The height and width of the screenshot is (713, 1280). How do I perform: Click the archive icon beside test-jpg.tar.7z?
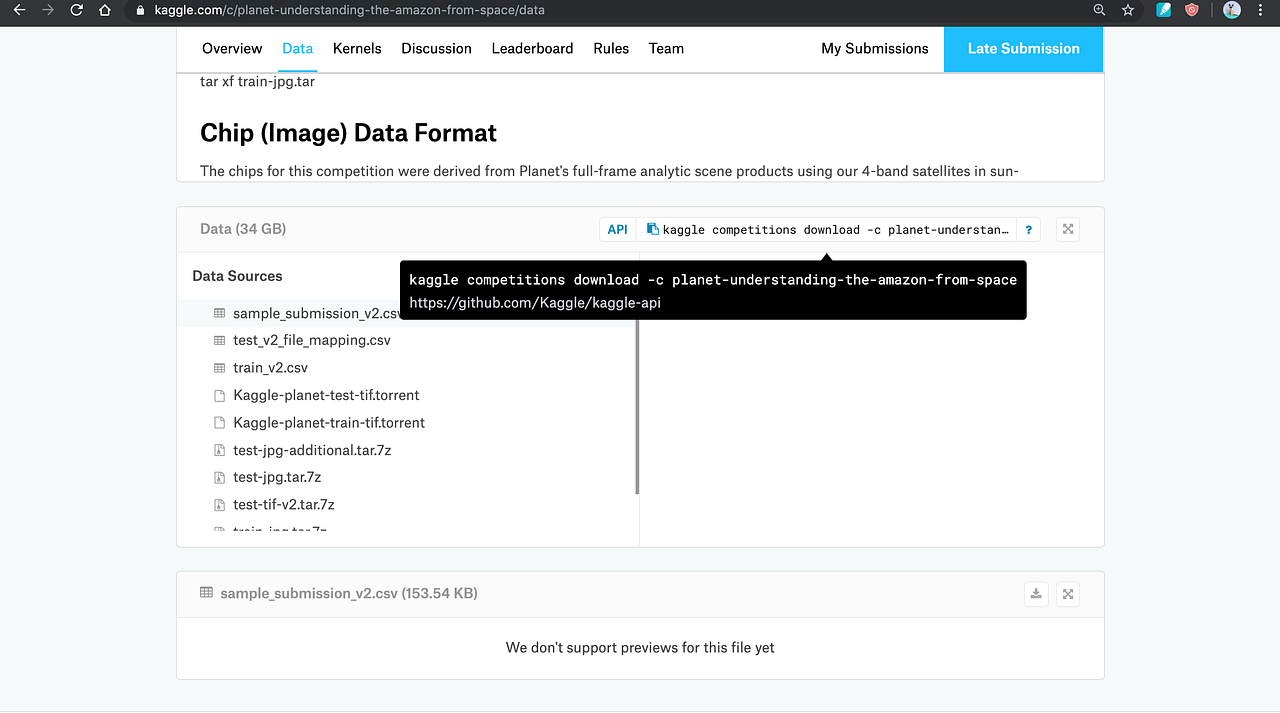tap(218, 477)
